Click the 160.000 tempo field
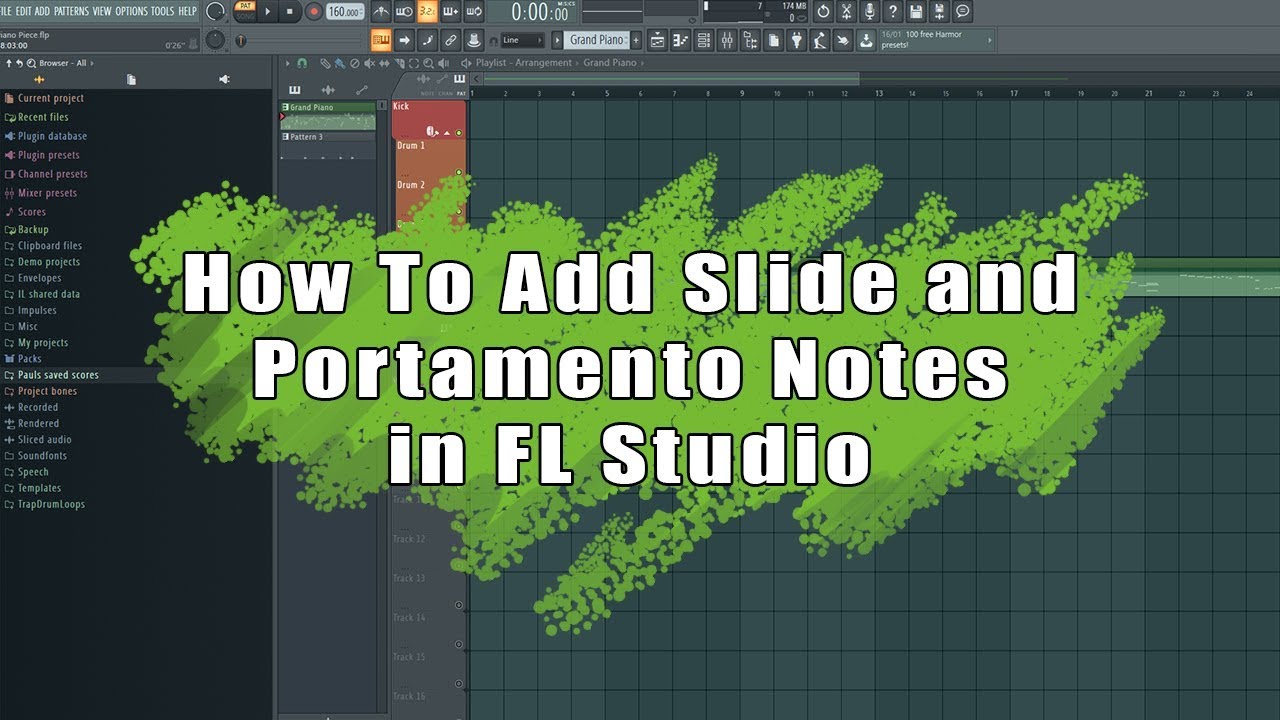Image resolution: width=1280 pixels, height=720 pixels. pos(345,12)
